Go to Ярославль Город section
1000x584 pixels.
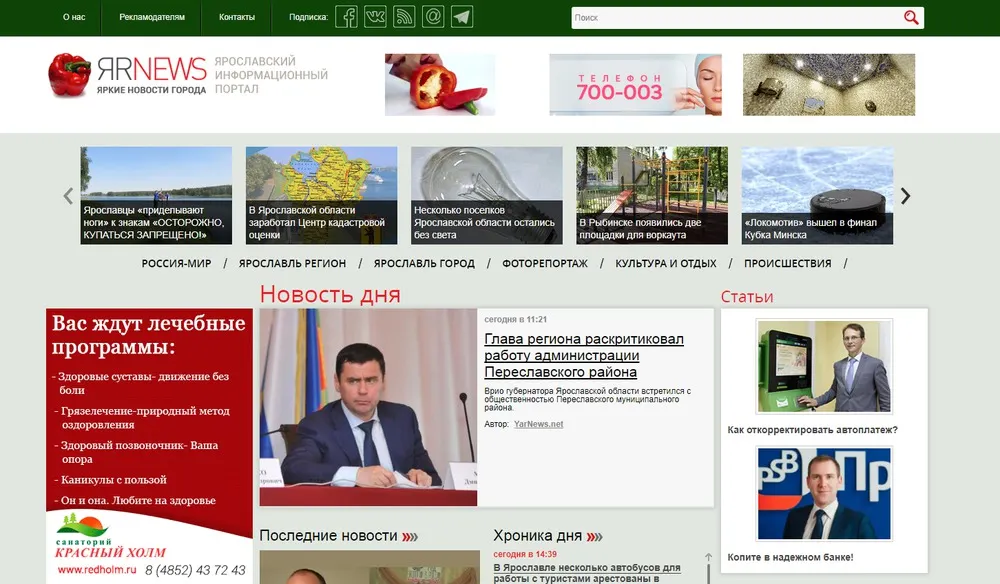point(424,263)
